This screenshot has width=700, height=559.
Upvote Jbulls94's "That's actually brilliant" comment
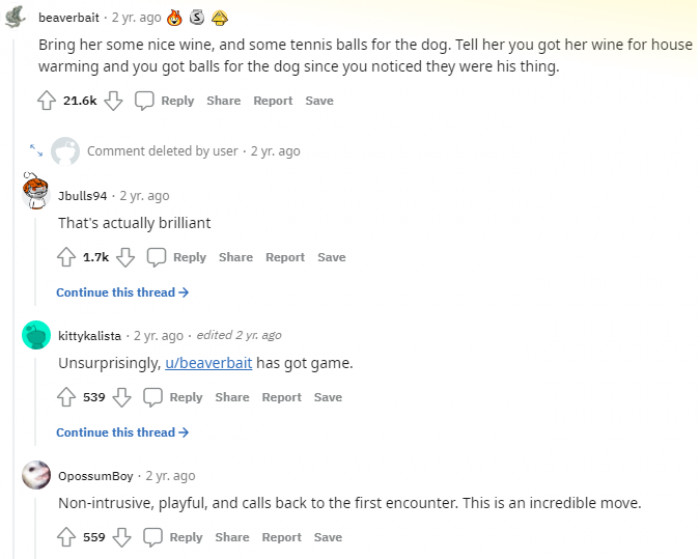66,257
